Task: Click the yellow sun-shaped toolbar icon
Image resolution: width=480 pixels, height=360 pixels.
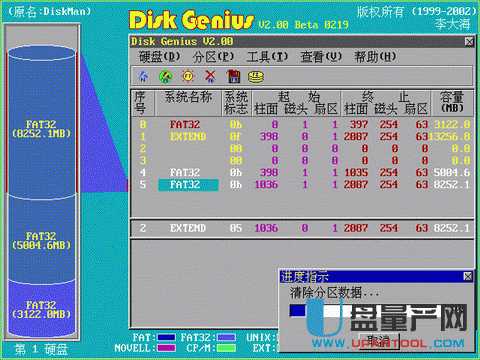Action: click(x=188, y=76)
